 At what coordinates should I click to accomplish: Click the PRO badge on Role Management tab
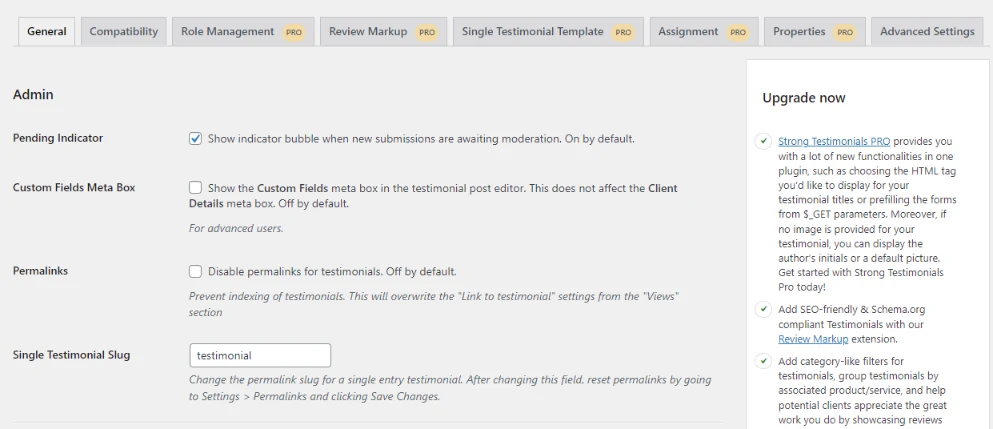(x=293, y=32)
